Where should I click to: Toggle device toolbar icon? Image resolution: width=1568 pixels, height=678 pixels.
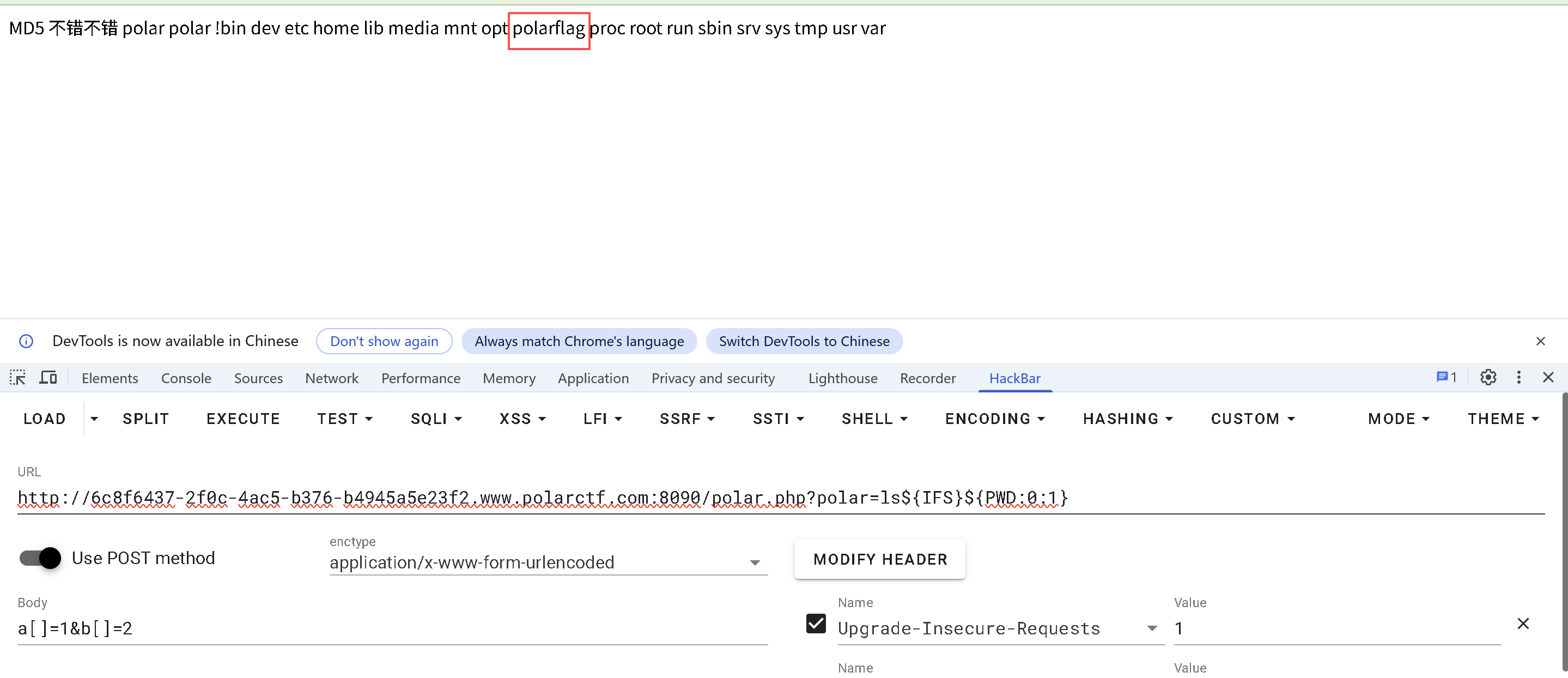tap(47, 378)
